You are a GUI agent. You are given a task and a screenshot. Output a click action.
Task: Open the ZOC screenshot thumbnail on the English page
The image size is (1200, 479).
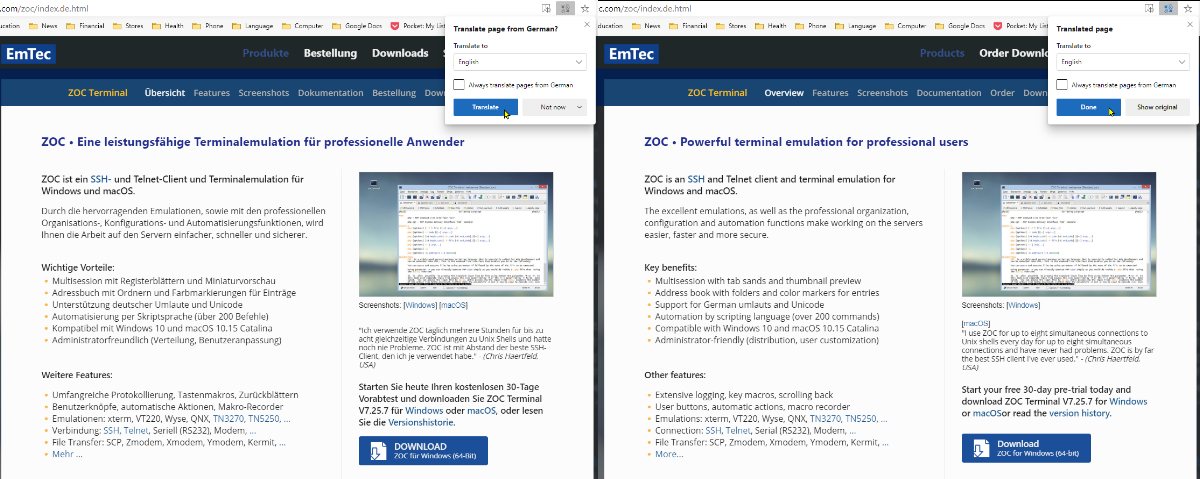coord(1057,234)
